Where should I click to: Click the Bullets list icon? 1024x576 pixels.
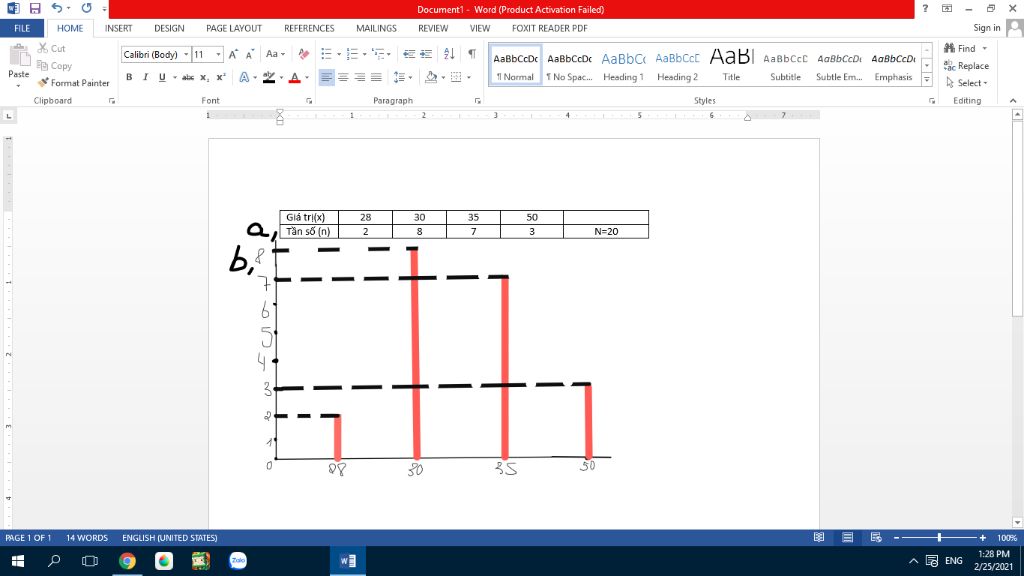327,54
